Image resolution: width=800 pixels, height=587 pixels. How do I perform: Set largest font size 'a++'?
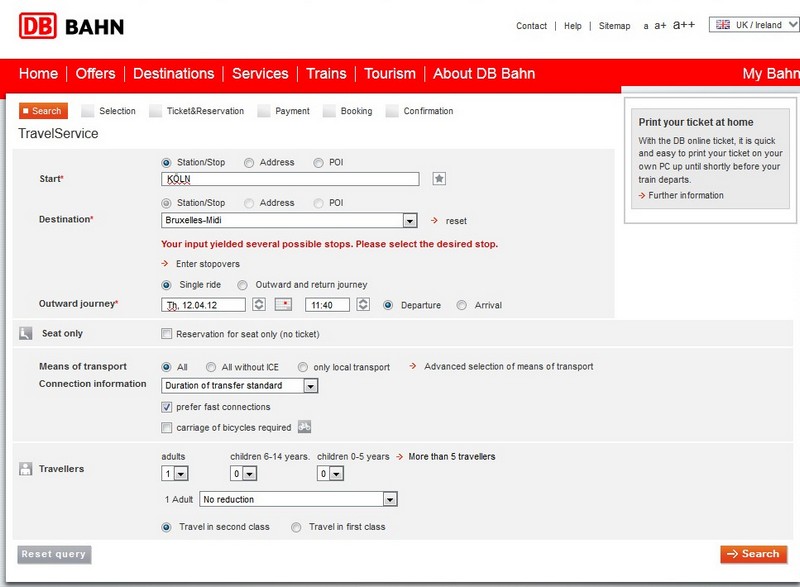[684, 25]
